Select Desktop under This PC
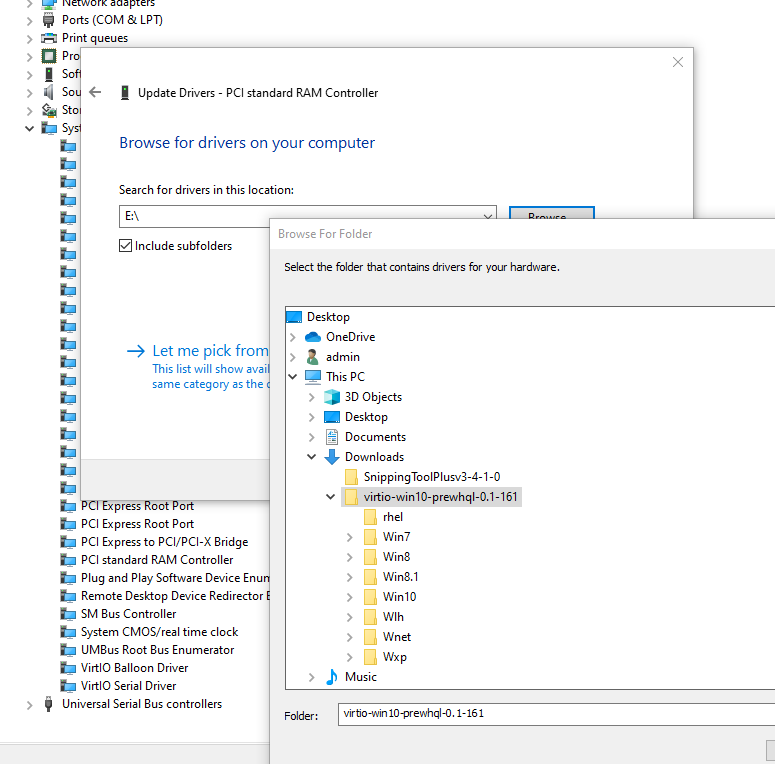Image resolution: width=775 pixels, height=764 pixels. (x=366, y=417)
